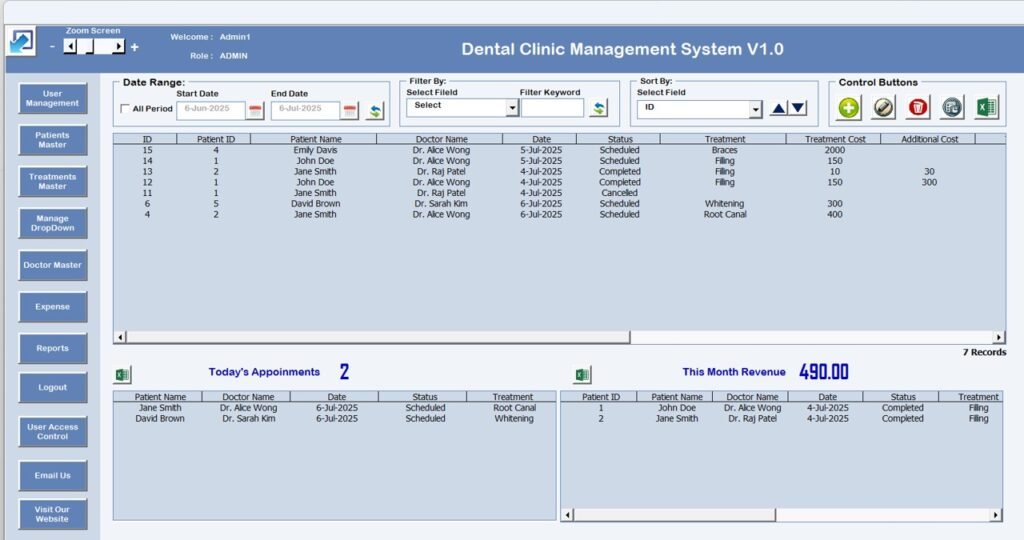1024x540 pixels.
Task: Click the Logout button
Action: pyautogui.click(x=52, y=388)
